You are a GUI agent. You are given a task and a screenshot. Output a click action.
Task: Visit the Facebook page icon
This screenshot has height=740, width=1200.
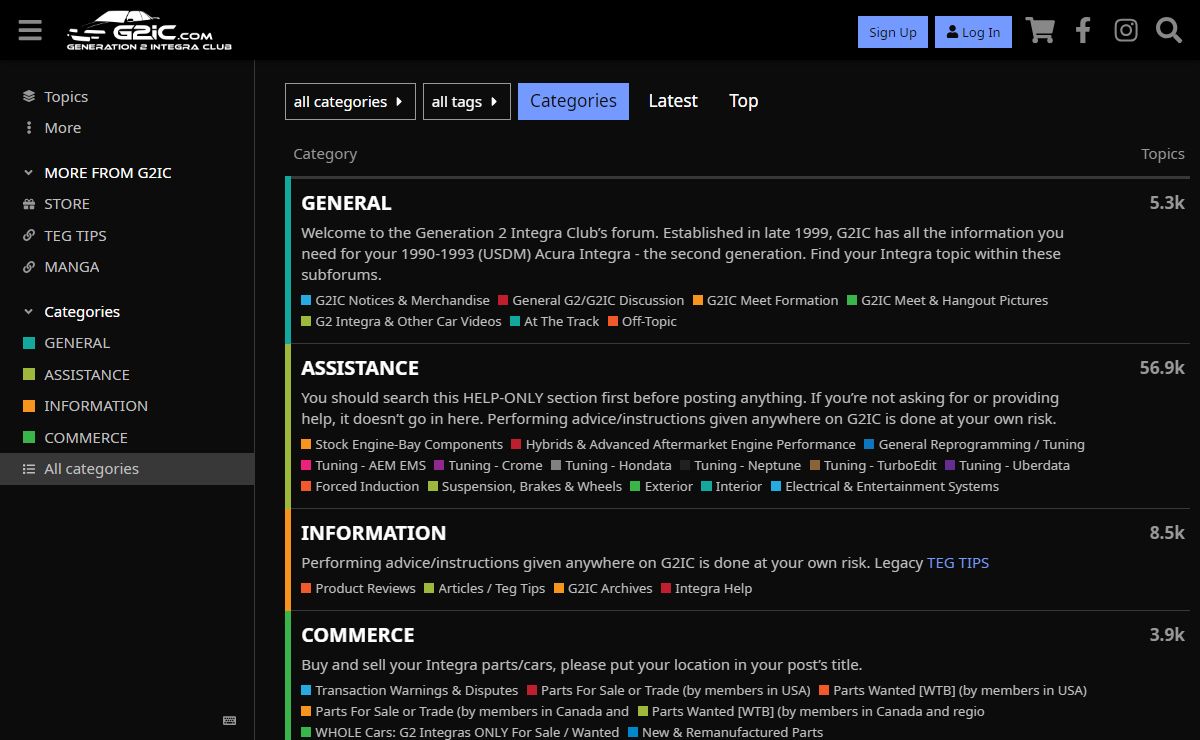click(x=1083, y=31)
